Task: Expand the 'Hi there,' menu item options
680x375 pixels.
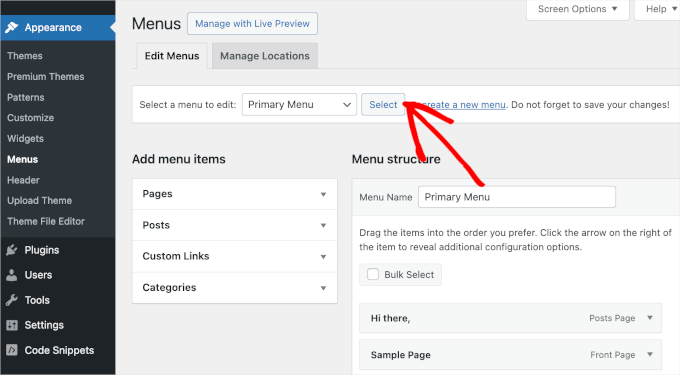Action: click(x=650, y=318)
